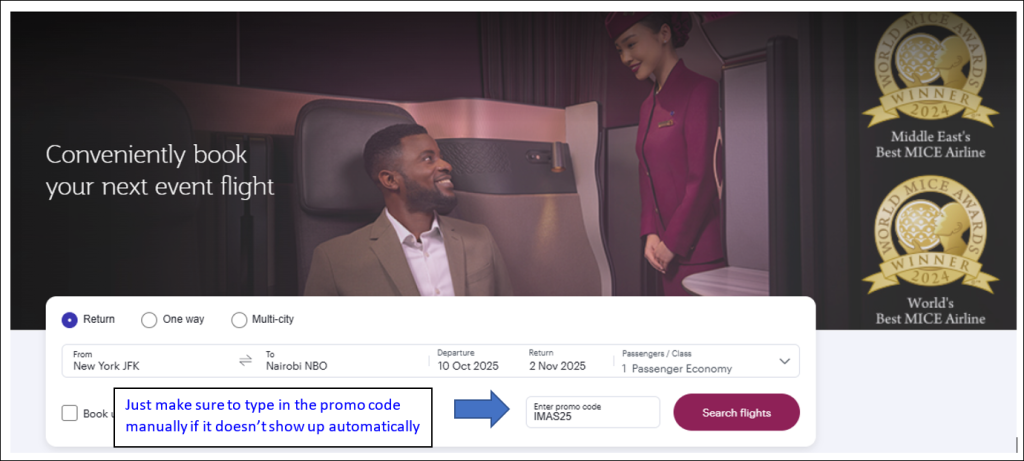The height and width of the screenshot is (461, 1024).
Task: Click the World's Best MICE Airline badge
Action: (924, 250)
